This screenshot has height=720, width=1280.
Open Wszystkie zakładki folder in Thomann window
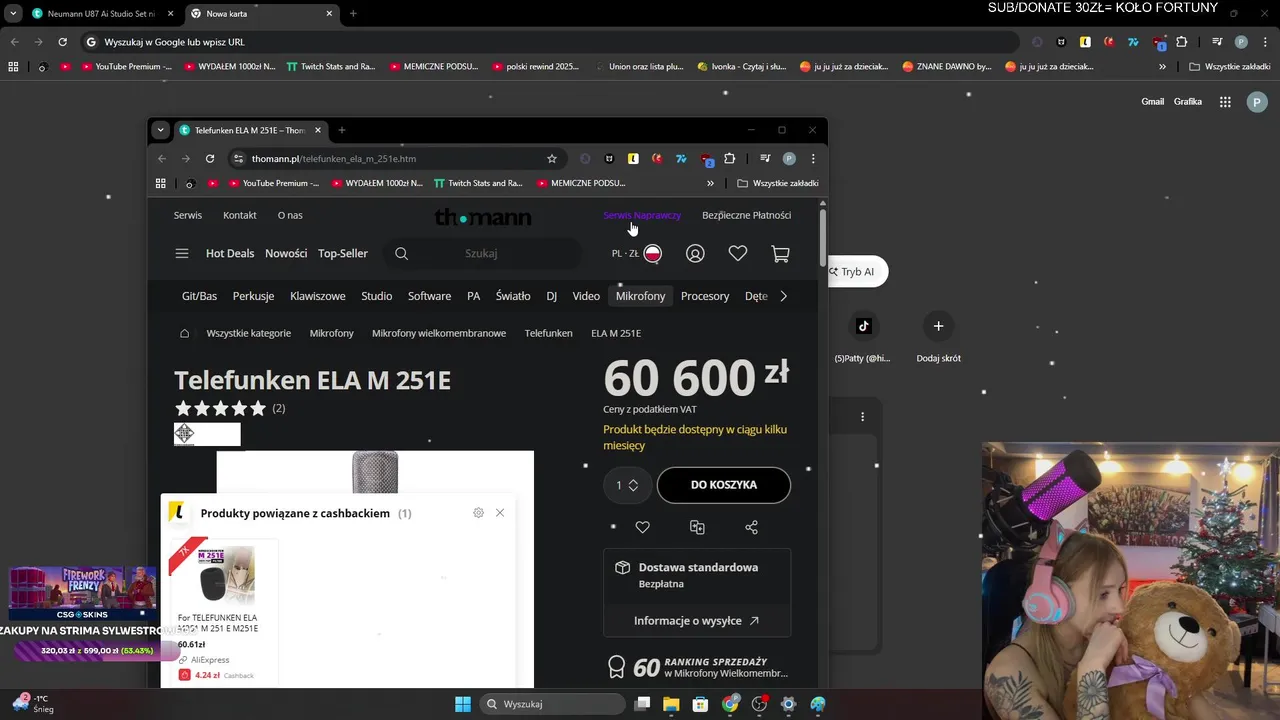(x=778, y=184)
